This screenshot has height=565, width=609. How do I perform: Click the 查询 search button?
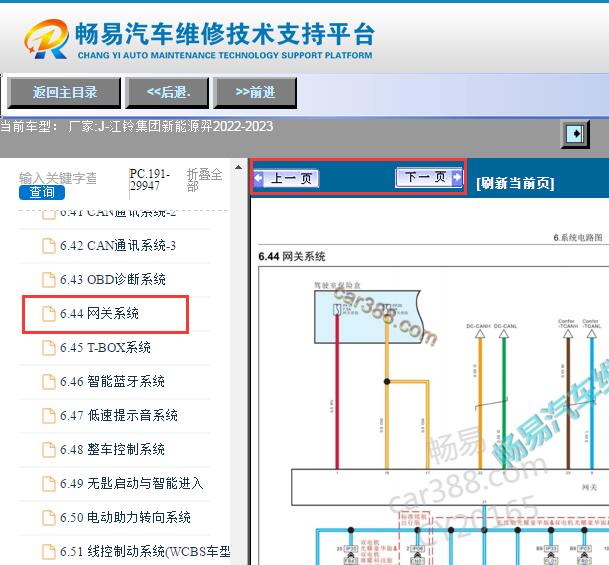point(42,192)
